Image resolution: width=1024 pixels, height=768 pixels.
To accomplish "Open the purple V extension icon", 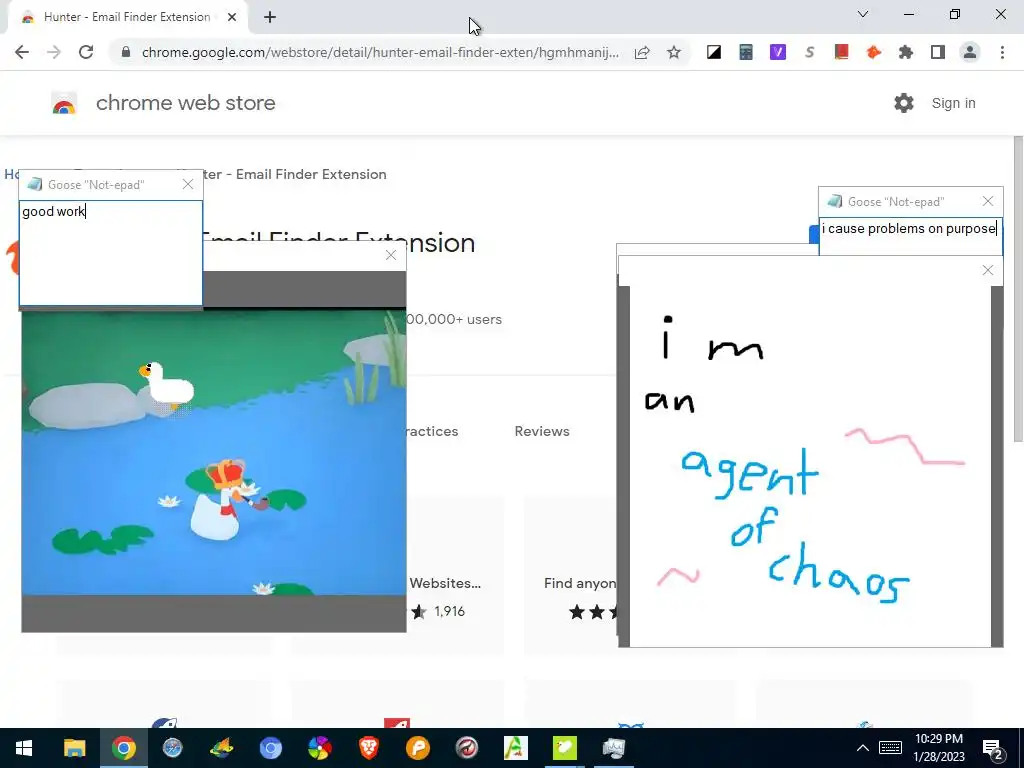I will coord(778,52).
